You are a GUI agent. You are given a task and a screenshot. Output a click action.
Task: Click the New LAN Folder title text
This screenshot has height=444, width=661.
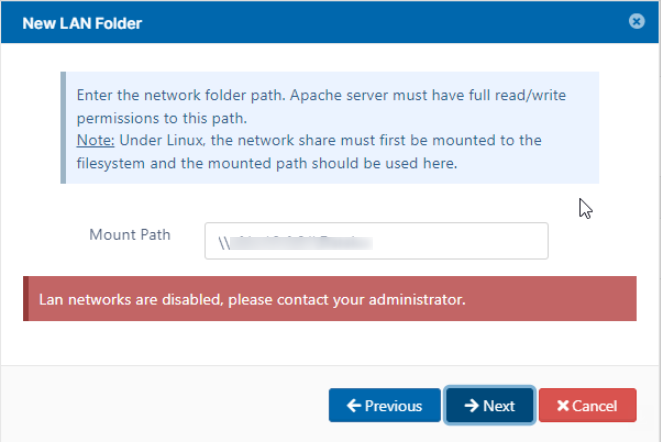(82, 22)
